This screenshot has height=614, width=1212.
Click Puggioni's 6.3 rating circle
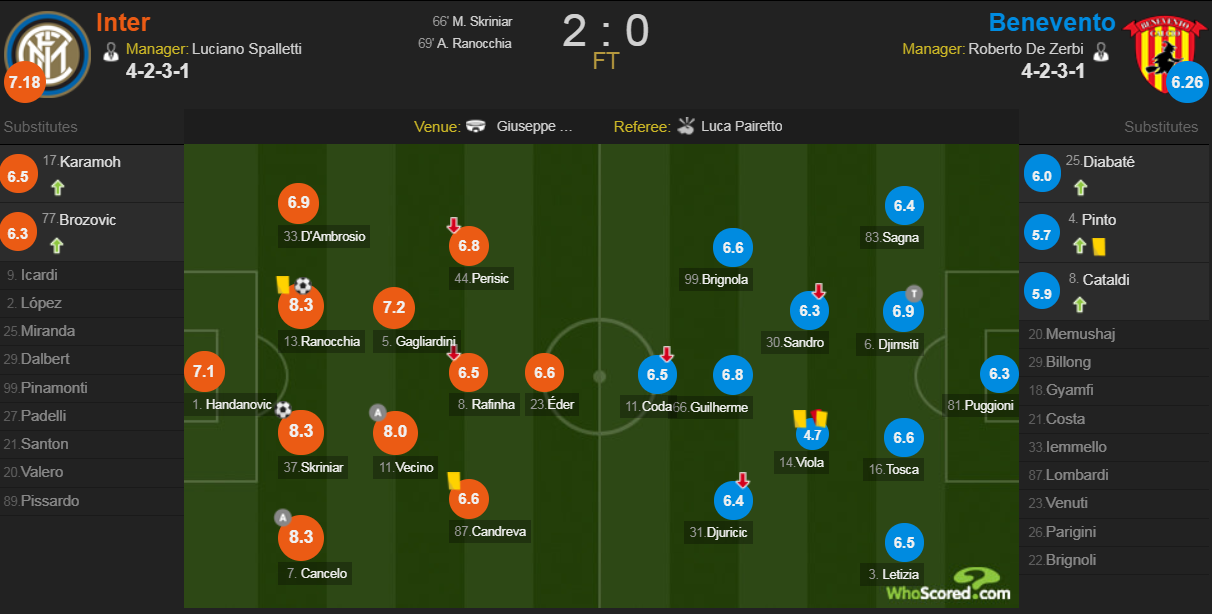pos(999,374)
